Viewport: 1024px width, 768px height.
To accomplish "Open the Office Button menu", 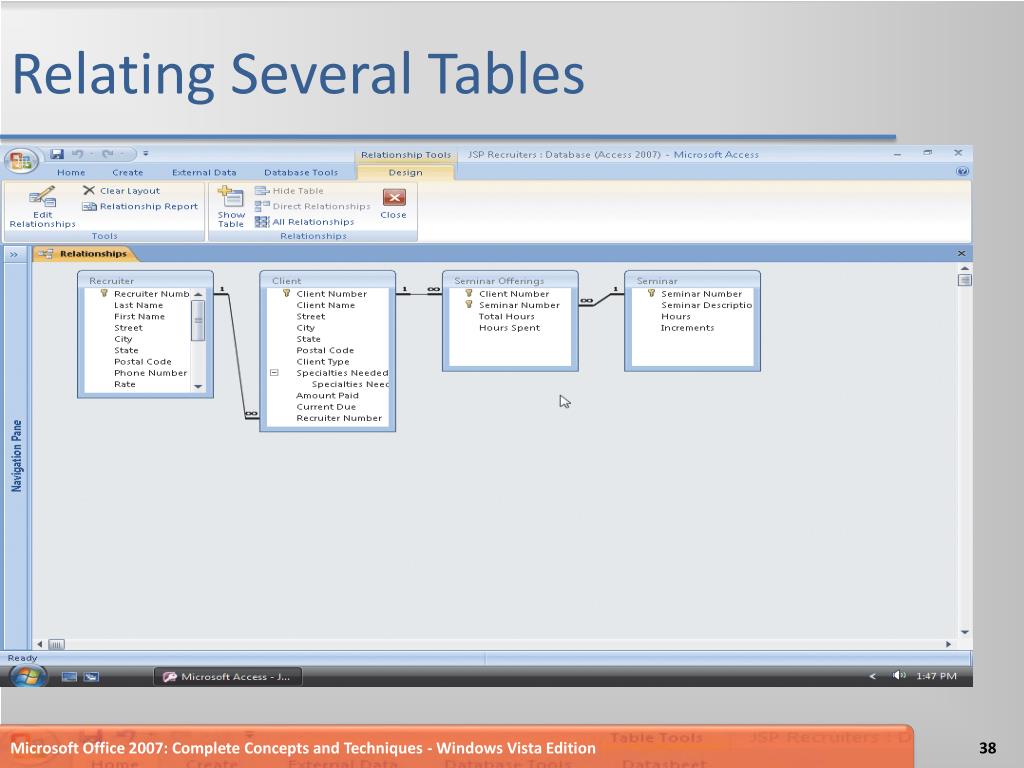I will pyautogui.click(x=21, y=161).
